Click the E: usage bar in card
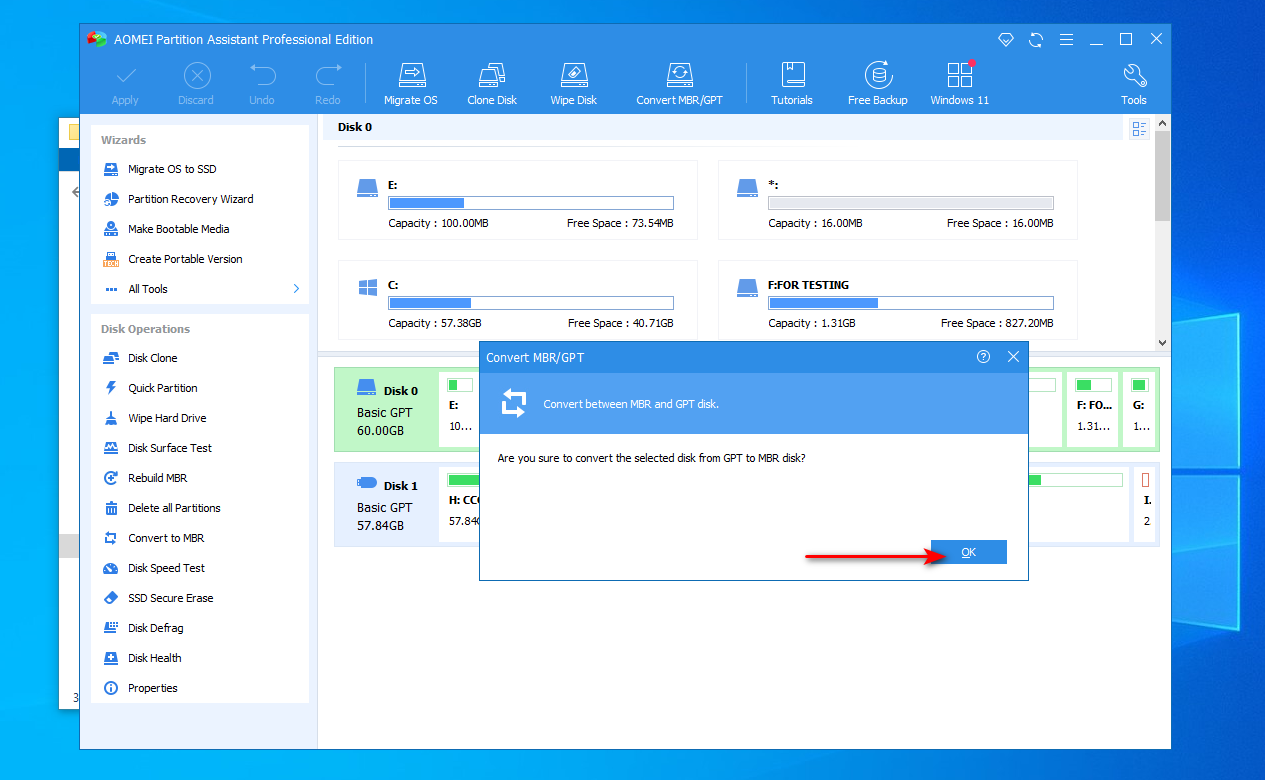The height and width of the screenshot is (780, 1265). pyautogui.click(x=531, y=203)
